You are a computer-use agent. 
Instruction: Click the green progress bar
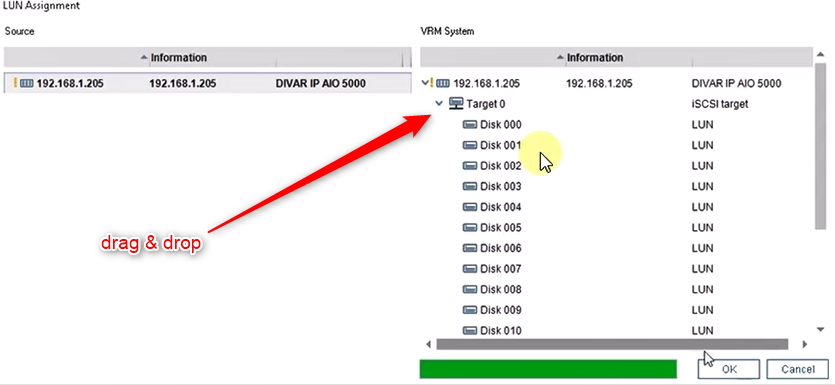click(x=548, y=369)
